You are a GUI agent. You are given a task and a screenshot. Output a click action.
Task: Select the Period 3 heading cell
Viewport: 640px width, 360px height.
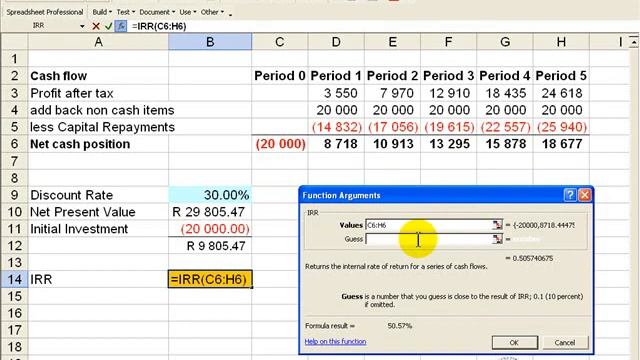(449, 76)
